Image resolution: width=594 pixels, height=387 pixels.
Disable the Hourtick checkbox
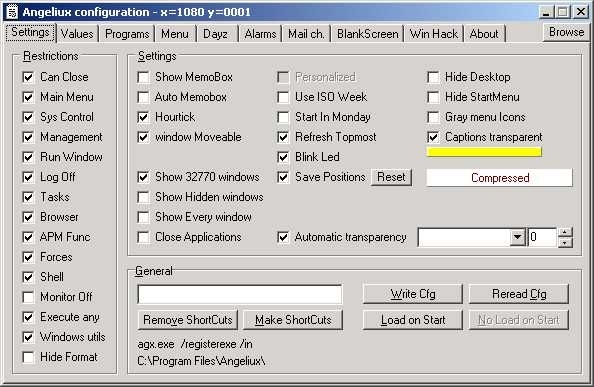click(143, 117)
